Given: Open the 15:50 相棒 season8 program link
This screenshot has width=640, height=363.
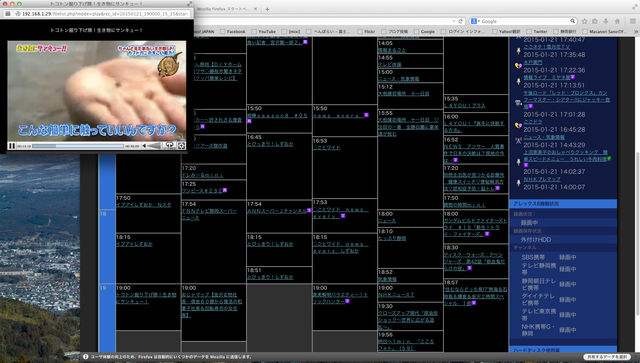Looking at the screenshot, I should click(x=277, y=116).
